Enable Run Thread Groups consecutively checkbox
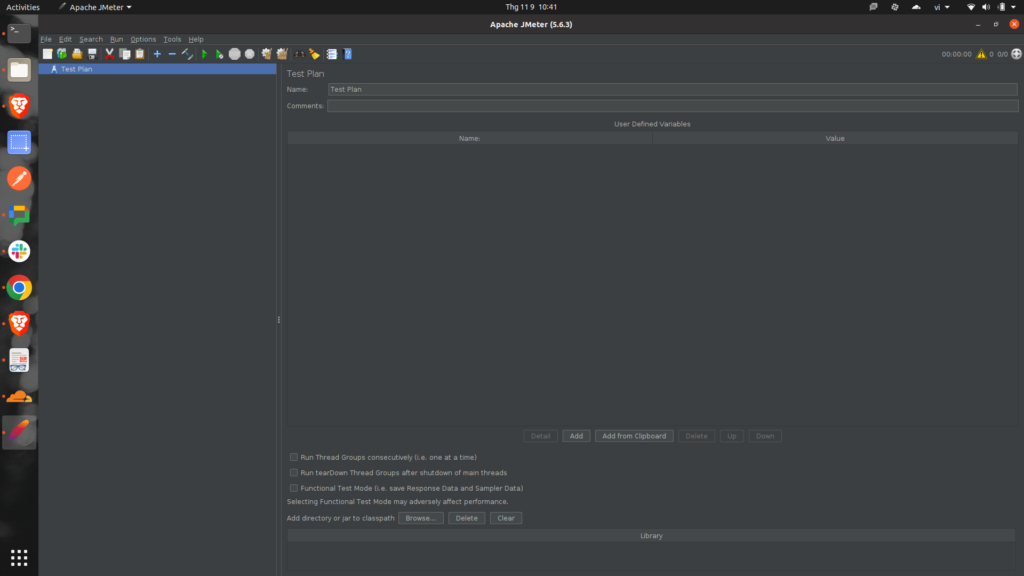The image size is (1024, 576). click(x=294, y=457)
